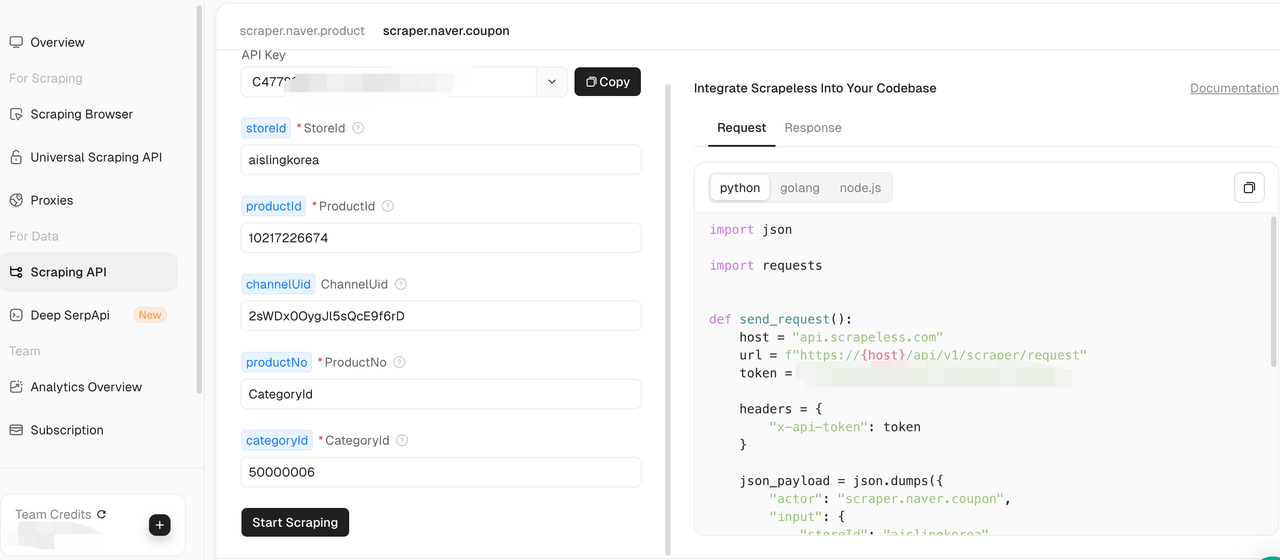1280x560 pixels.
Task: Open Subscription page from sidebar
Action: (x=67, y=430)
